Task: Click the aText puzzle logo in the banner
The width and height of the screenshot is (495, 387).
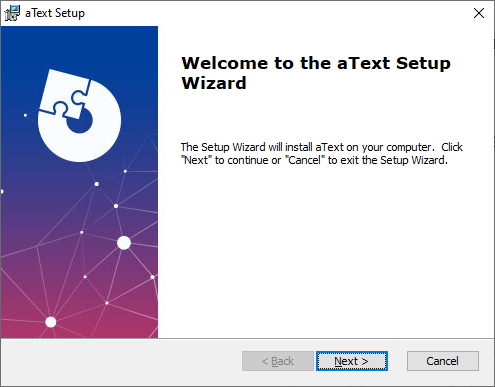Action: [x=79, y=116]
